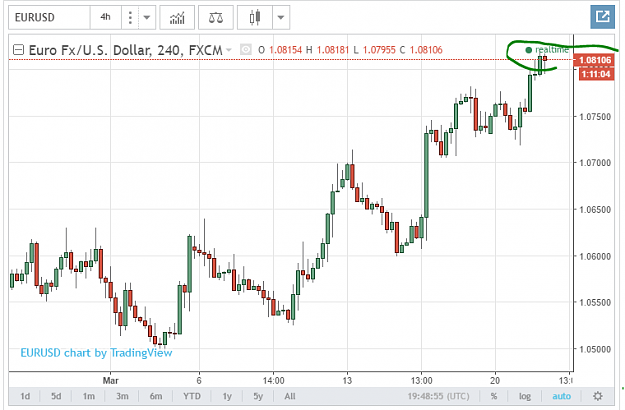Click the 20 date axis label

pos(495,380)
